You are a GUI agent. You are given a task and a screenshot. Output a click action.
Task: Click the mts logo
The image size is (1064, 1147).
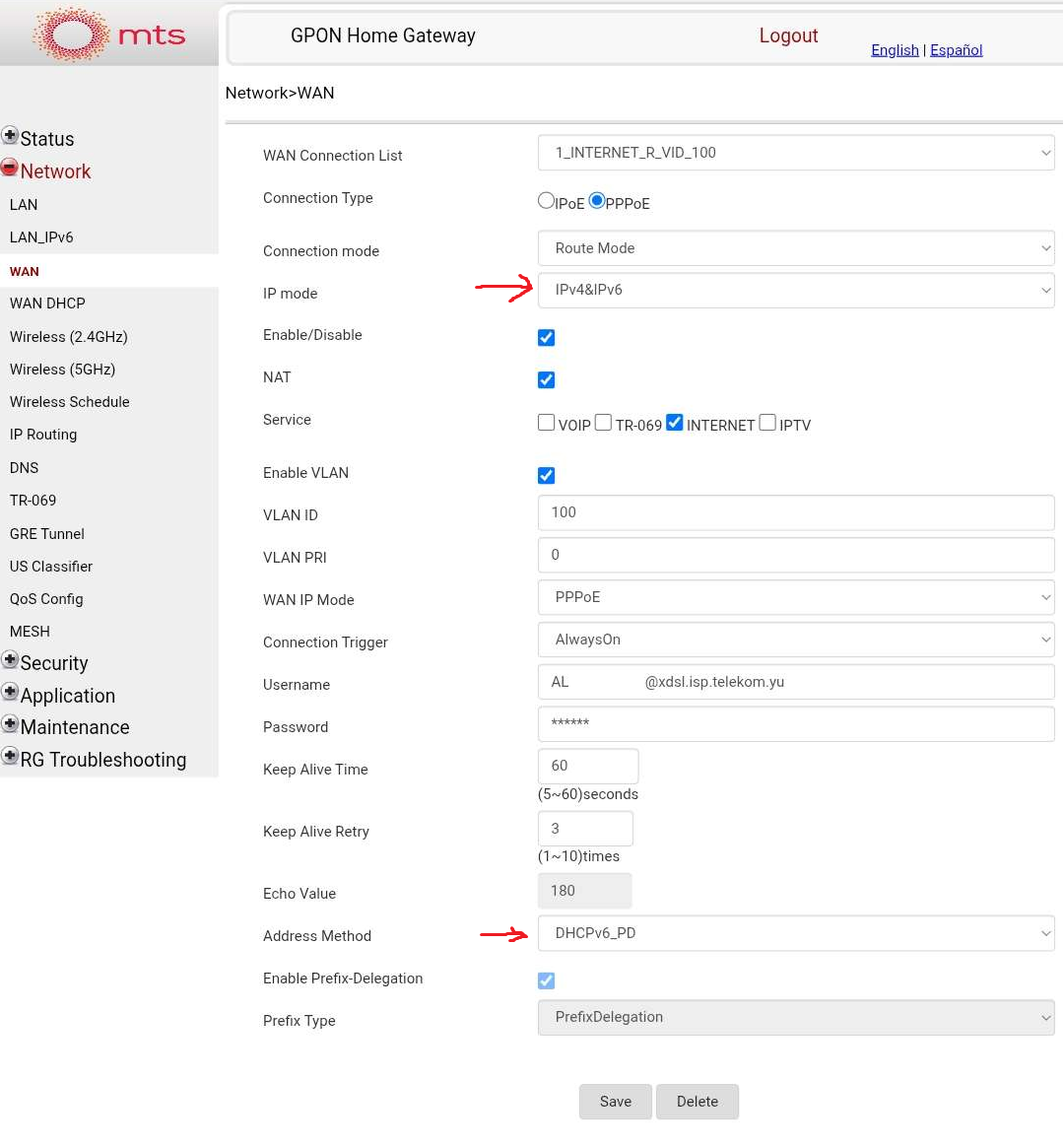[108, 34]
